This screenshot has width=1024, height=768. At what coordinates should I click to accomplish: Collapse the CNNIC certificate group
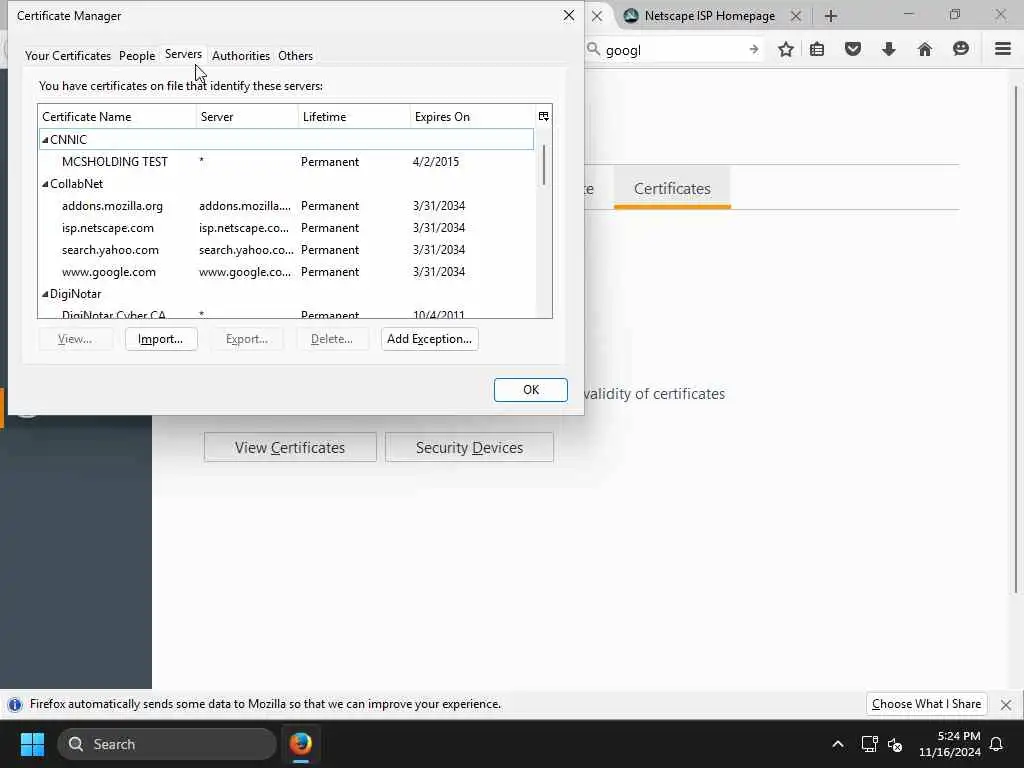pos(45,140)
